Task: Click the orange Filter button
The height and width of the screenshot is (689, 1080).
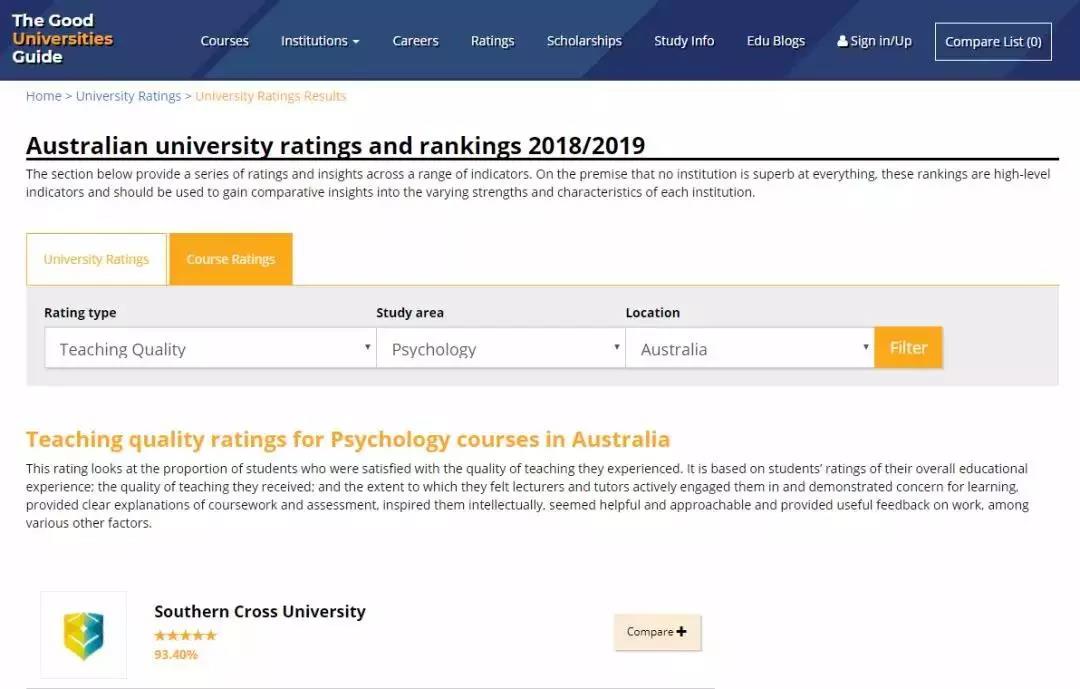Action: coord(908,347)
